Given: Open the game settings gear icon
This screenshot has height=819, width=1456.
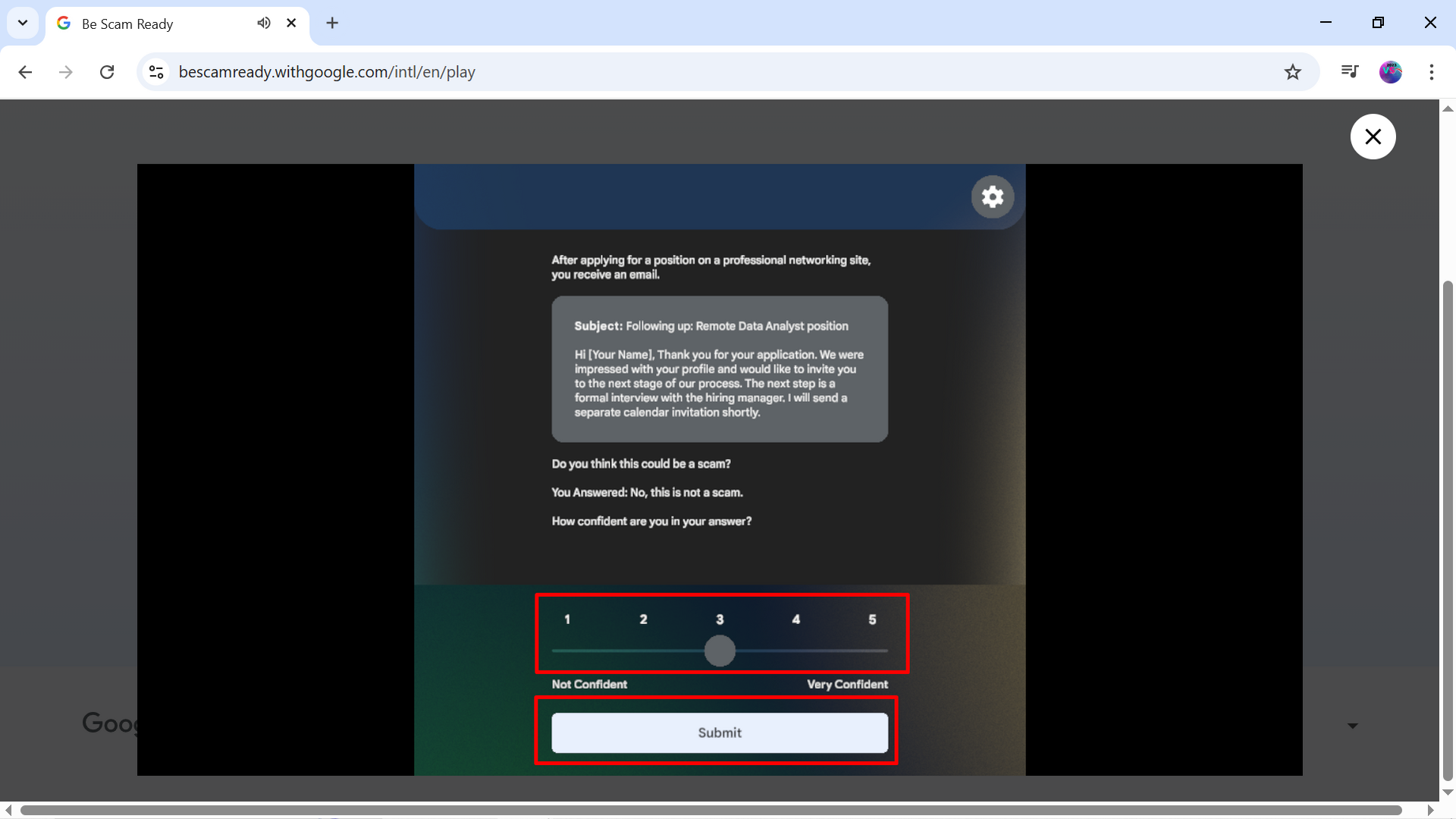Looking at the screenshot, I should pos(992,197).
